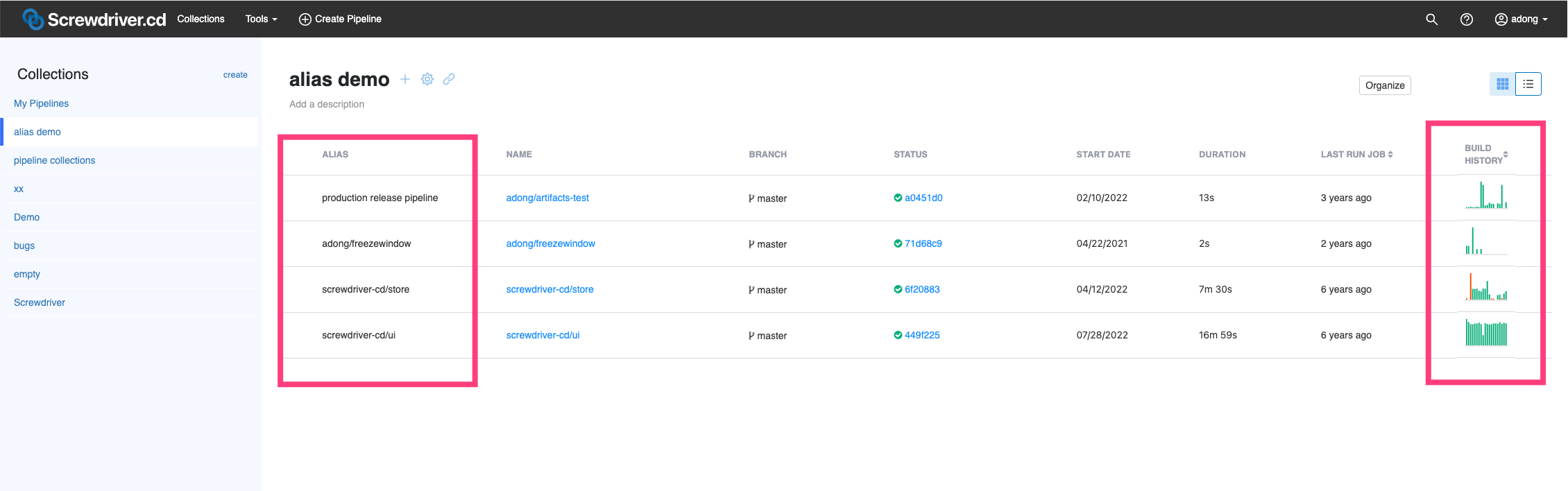Open collection settings gear icon
This screenshot has height=491, width=1568.
427,79
